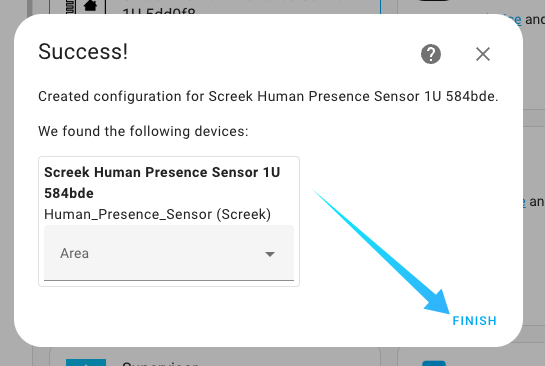
Task: Click the Human_Presence_Sensor (Screek) model text
Action: tap(157, 214)
